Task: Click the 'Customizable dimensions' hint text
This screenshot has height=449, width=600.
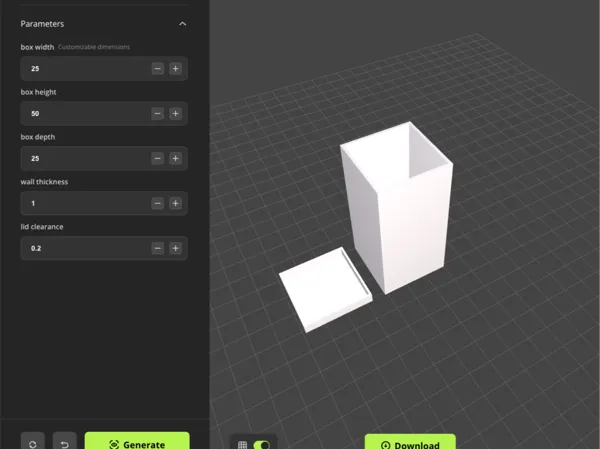Action: click(x=94, y=47)
